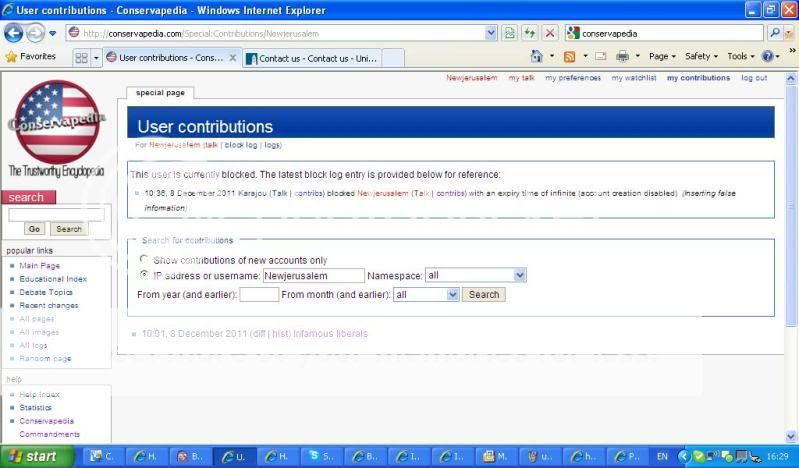
Task: Open diff link for the 10:01 contribution
Action: 258,334
